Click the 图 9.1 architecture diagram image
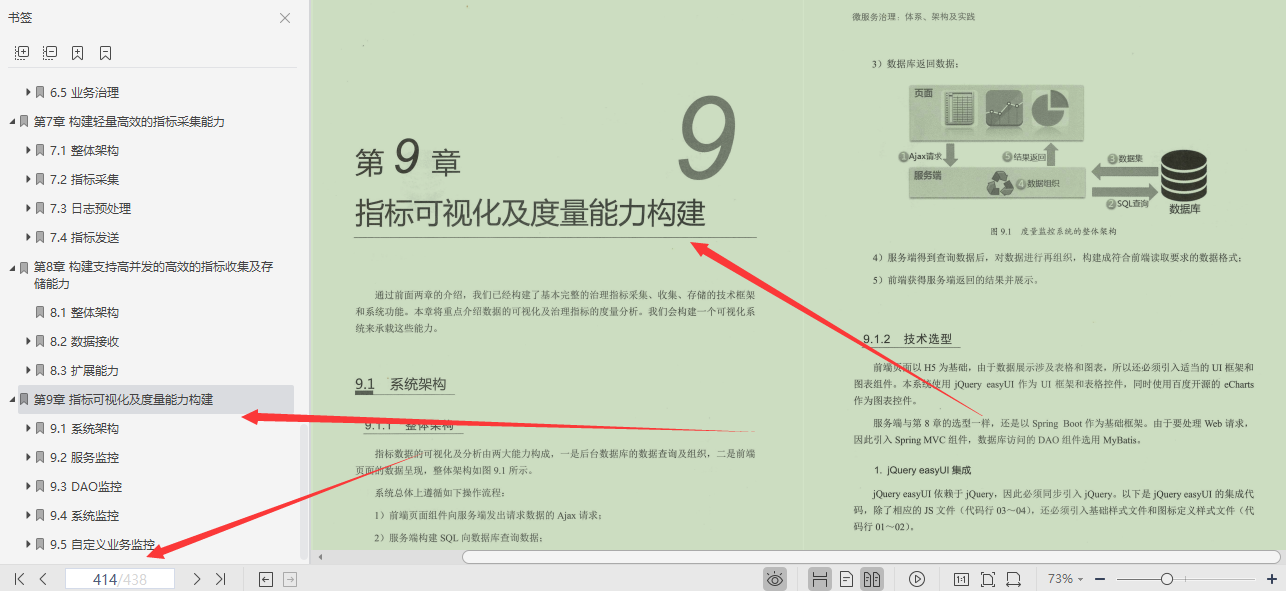Image resolution: width=1286 pixels, height=591 pixels. (1059, 148)
